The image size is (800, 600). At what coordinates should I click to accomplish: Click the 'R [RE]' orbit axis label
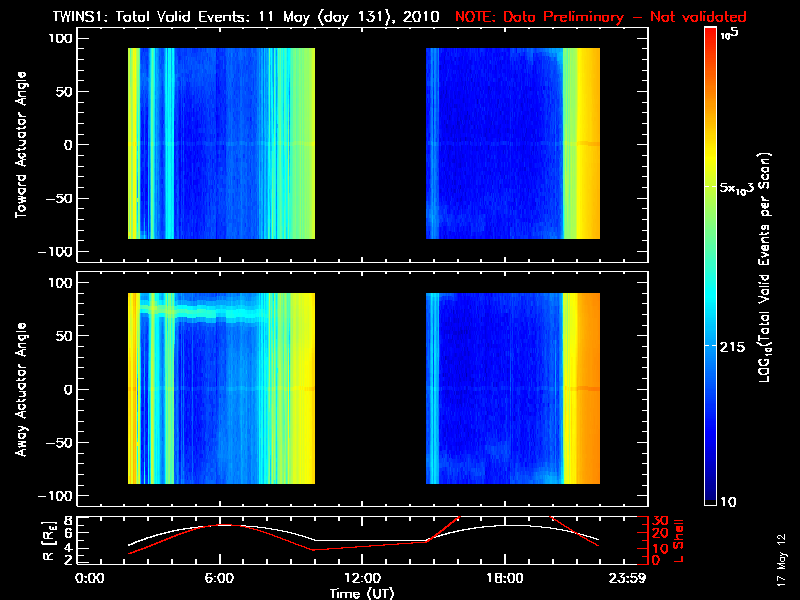[48, 541]
